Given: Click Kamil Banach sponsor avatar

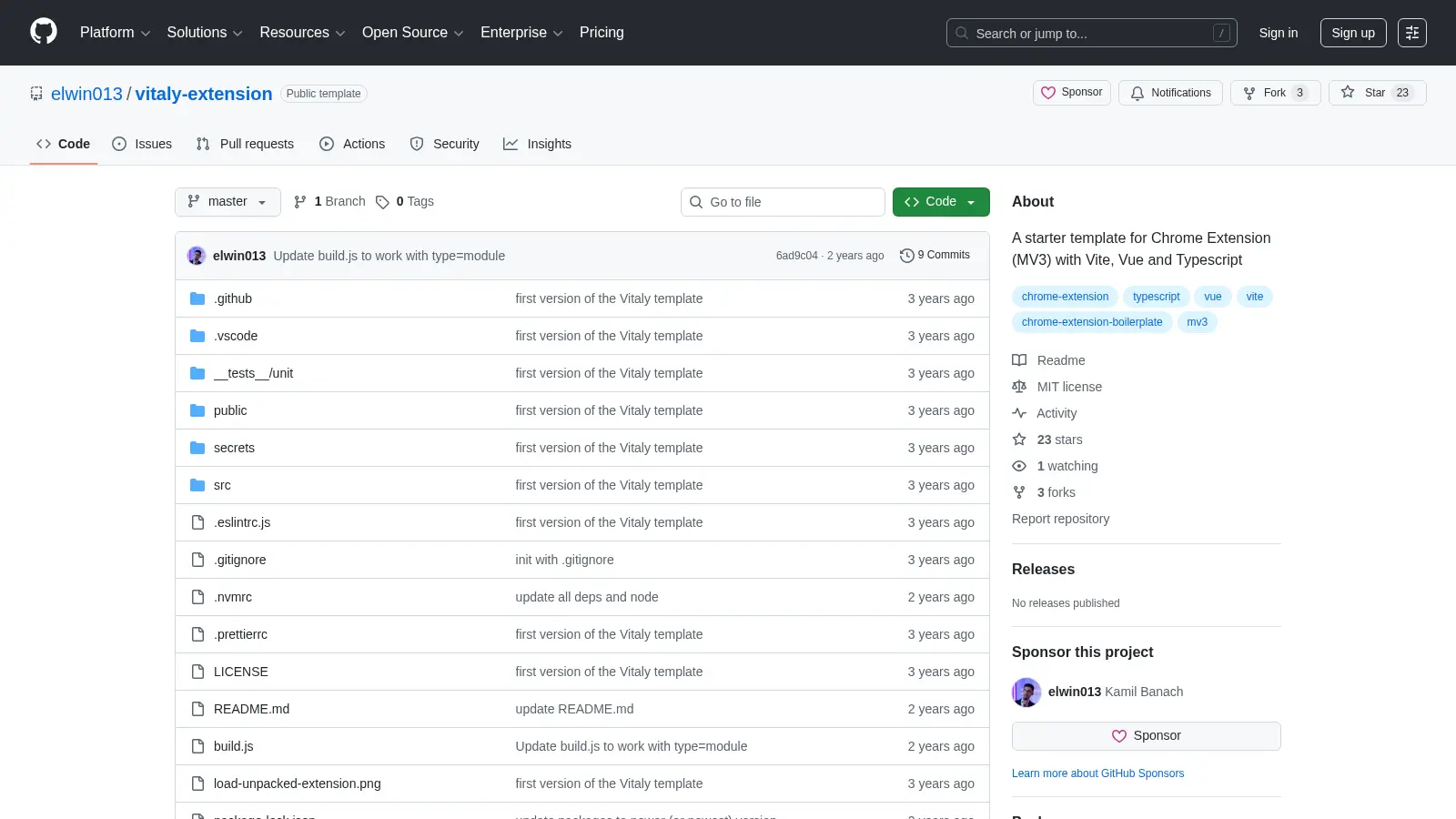Looking at the screenshot, I should pos(1026,693).
